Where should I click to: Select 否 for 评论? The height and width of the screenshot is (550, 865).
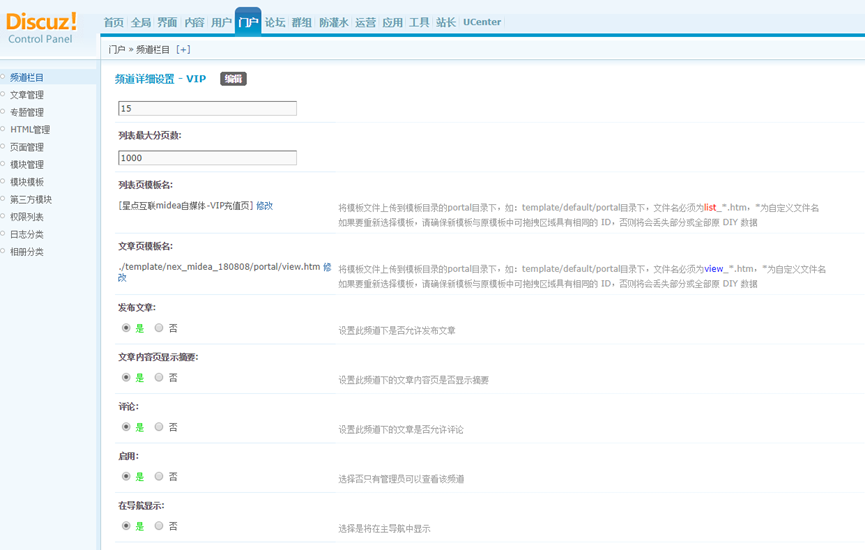coord(159,427)
